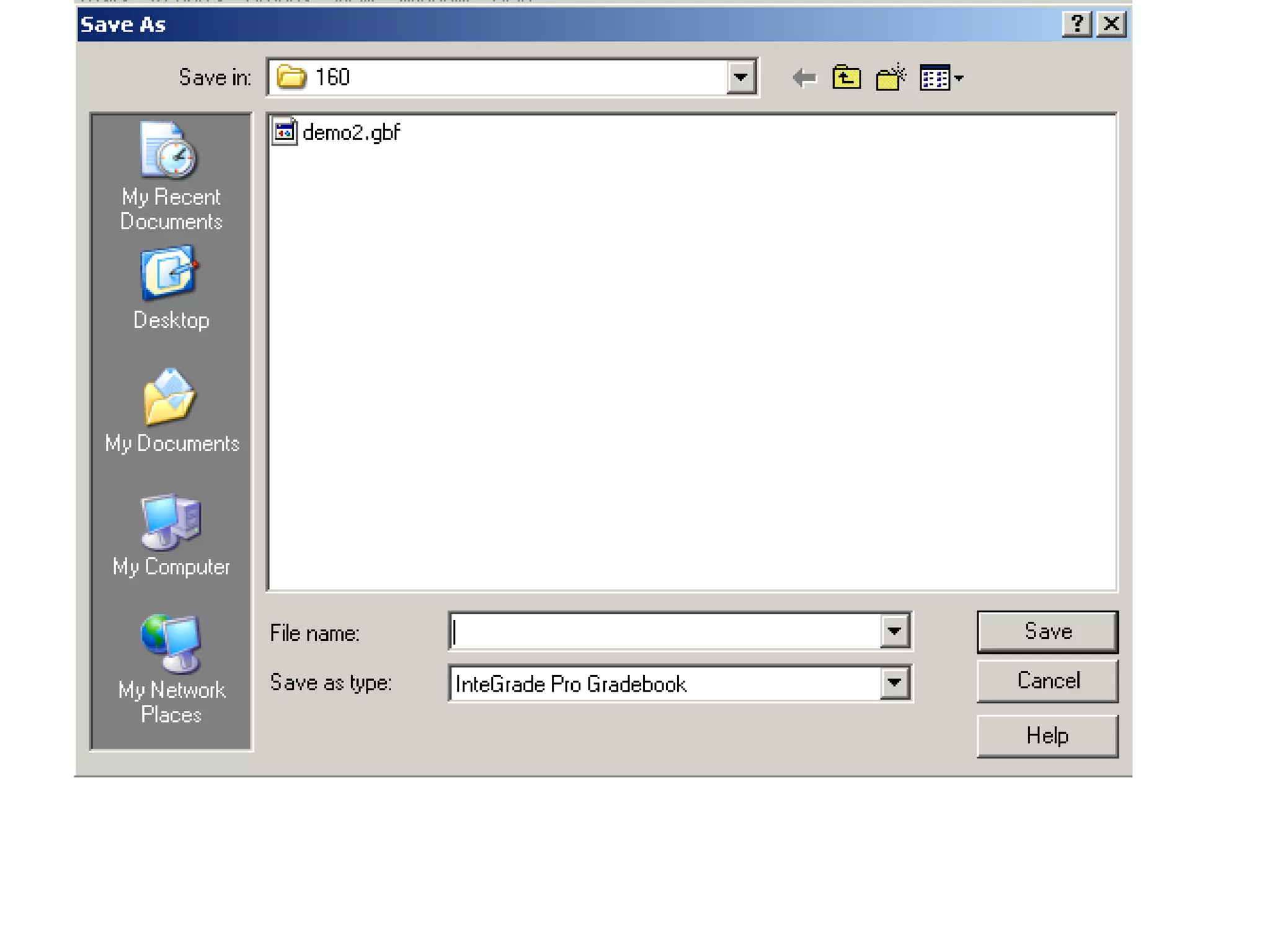
Task: Select the demo2.gbf file icon
Action: coord(285,132)
